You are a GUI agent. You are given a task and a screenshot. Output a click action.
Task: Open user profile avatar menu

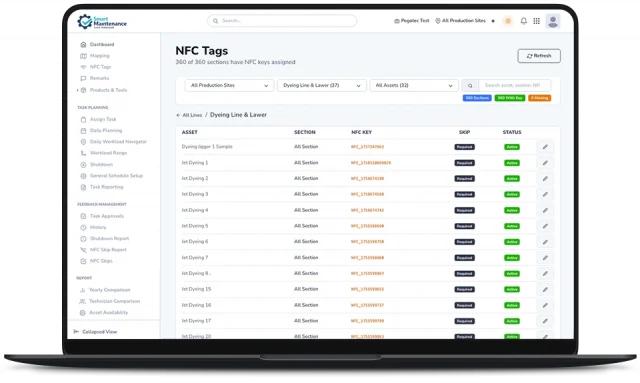(x=553, y=21)
